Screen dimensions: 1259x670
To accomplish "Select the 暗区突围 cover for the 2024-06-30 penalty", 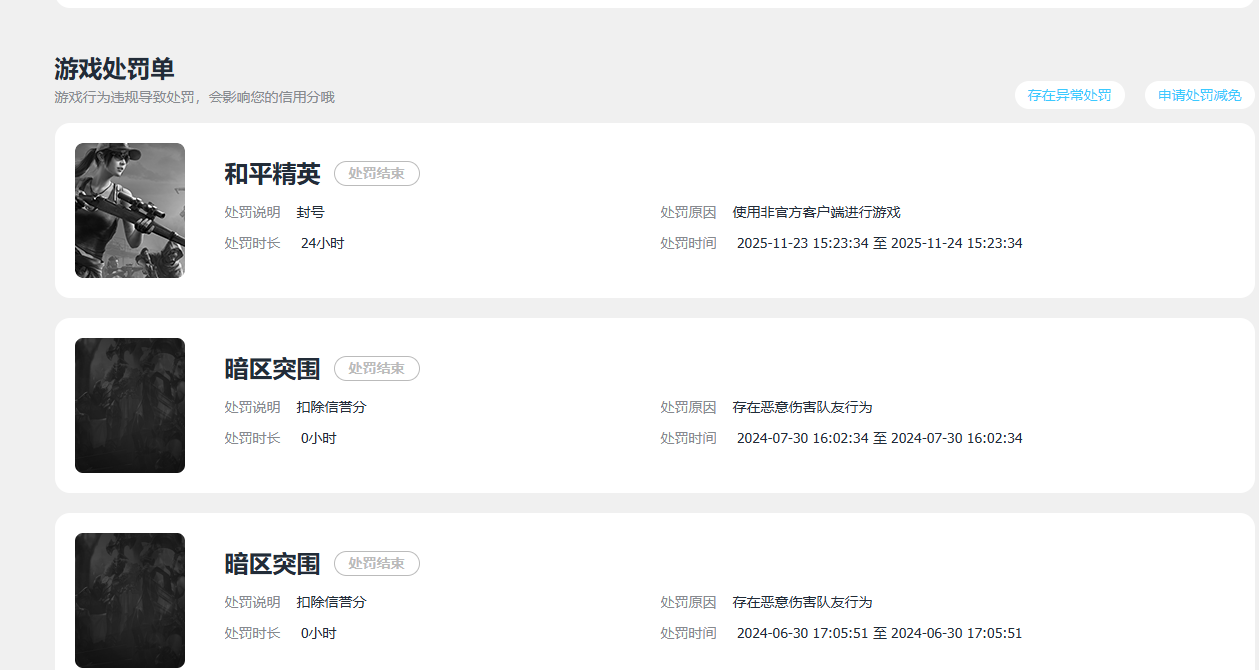I will tap(130, 600).
